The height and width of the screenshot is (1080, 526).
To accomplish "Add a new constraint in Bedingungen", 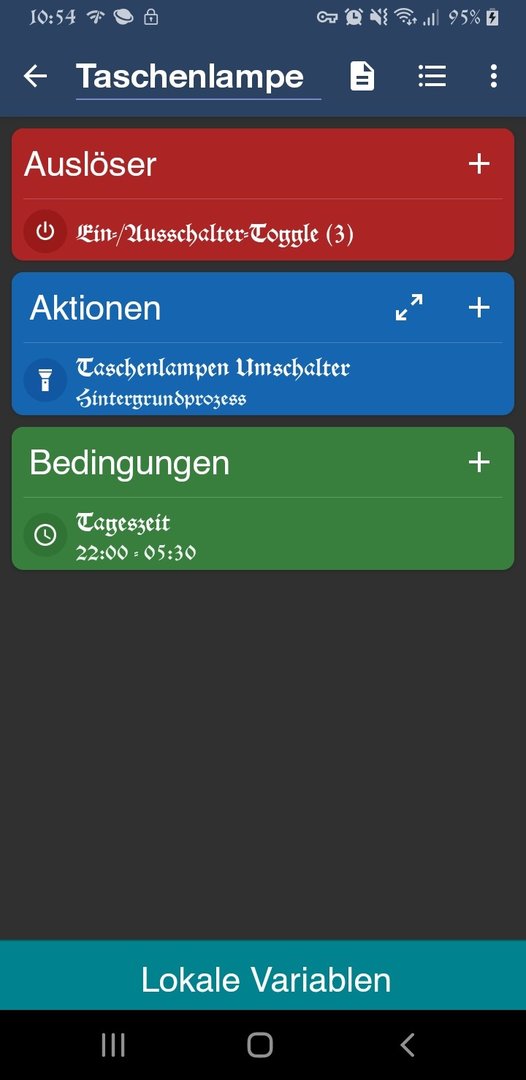I will tap(479, 462).
